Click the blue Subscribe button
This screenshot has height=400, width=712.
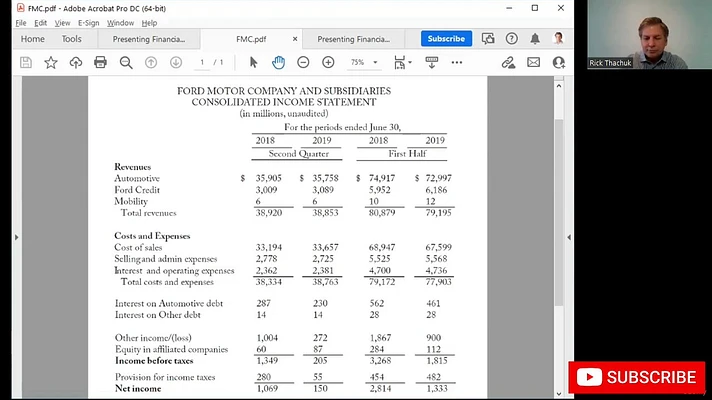click(446, 39)
